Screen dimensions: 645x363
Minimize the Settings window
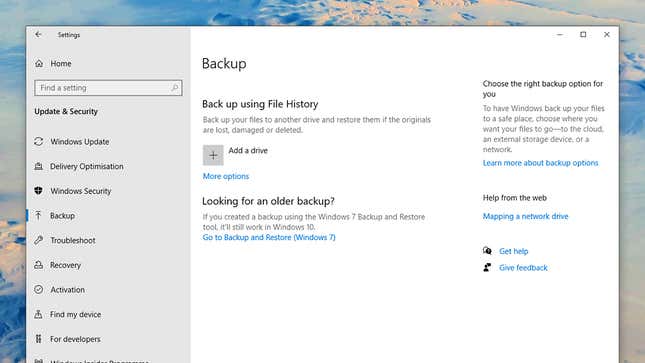[559, 35]
